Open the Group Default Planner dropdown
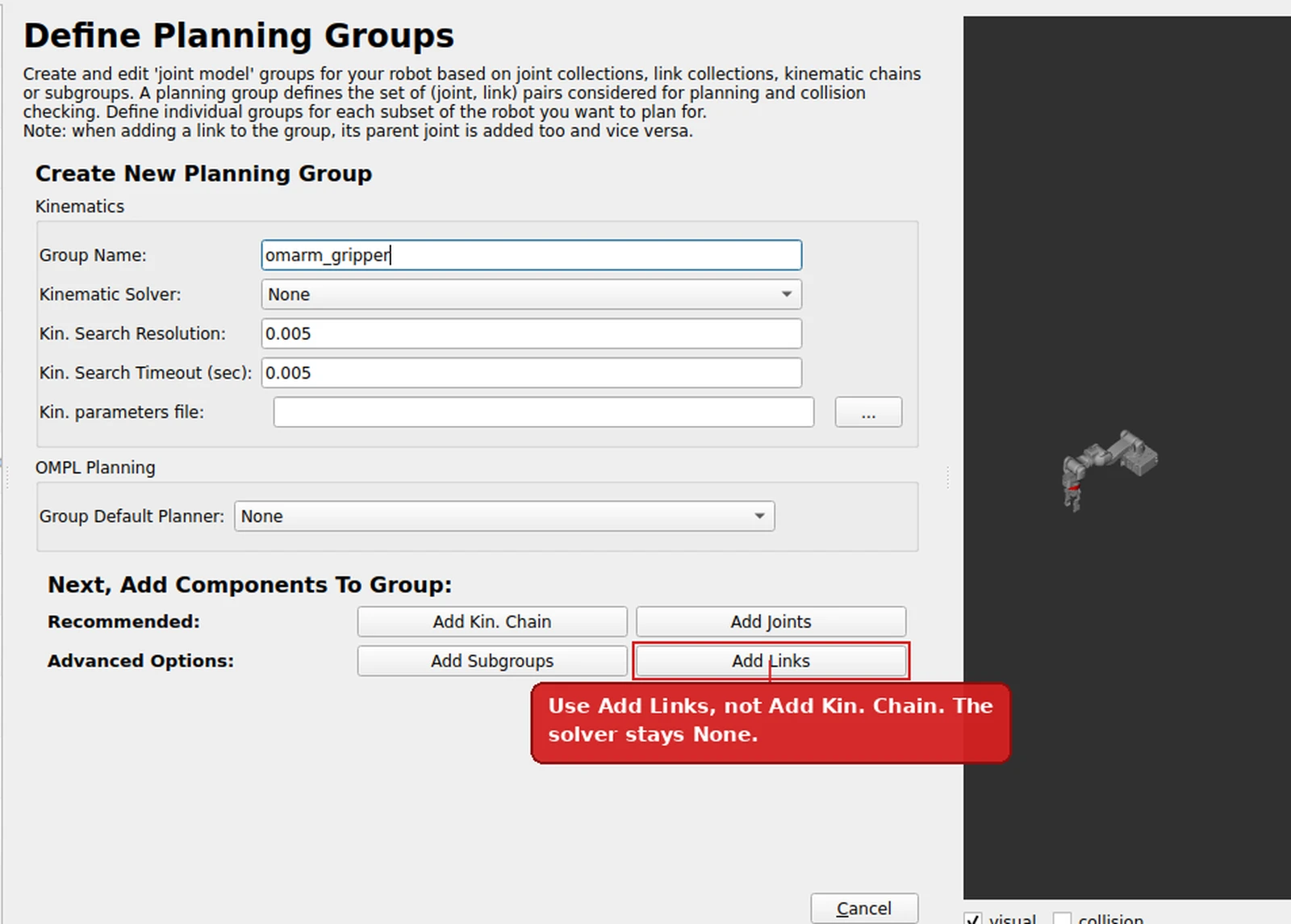Viewport: 1291px width, 924px height. 504,516
